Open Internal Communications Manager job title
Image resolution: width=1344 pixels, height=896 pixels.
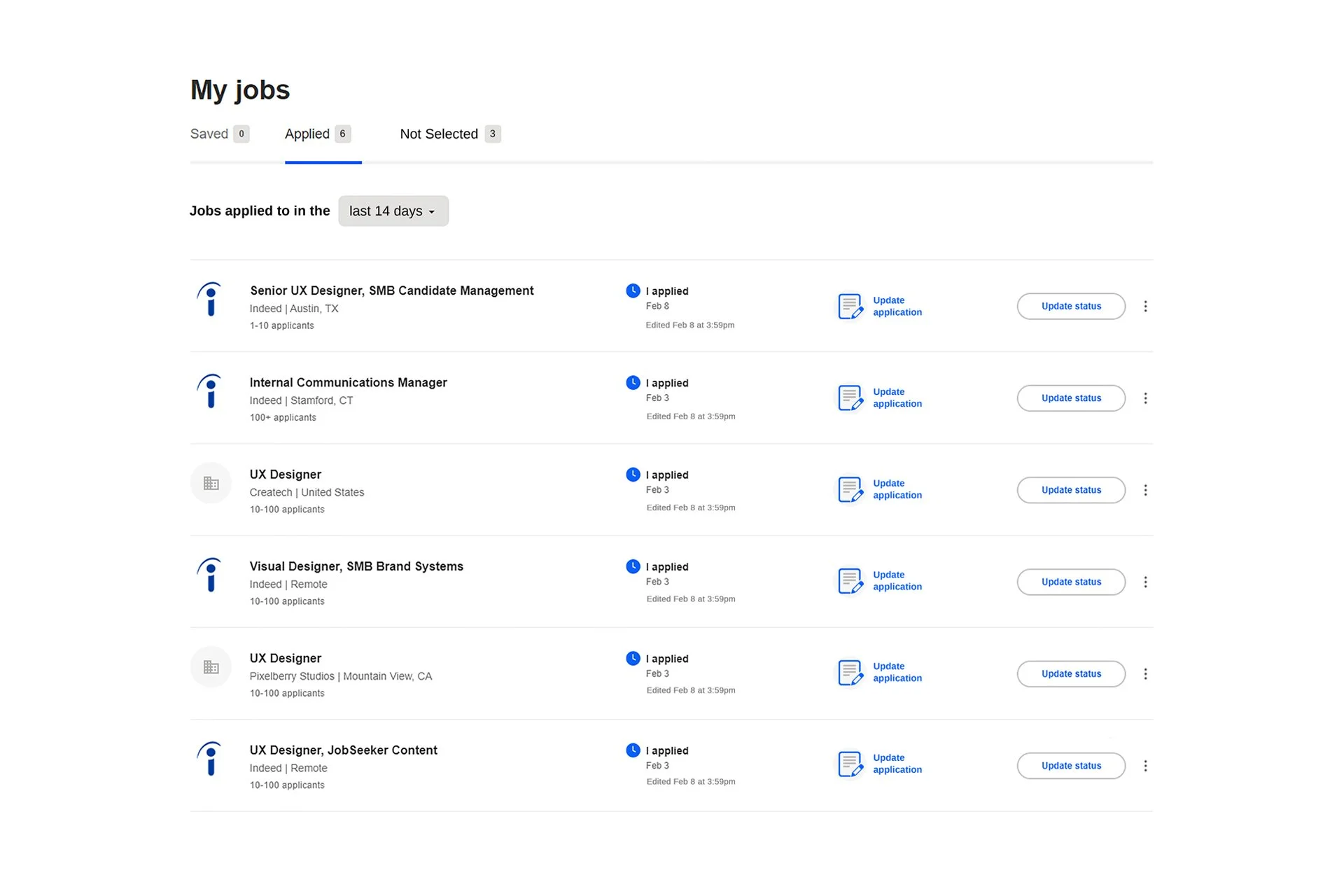(x=348, y=382)
